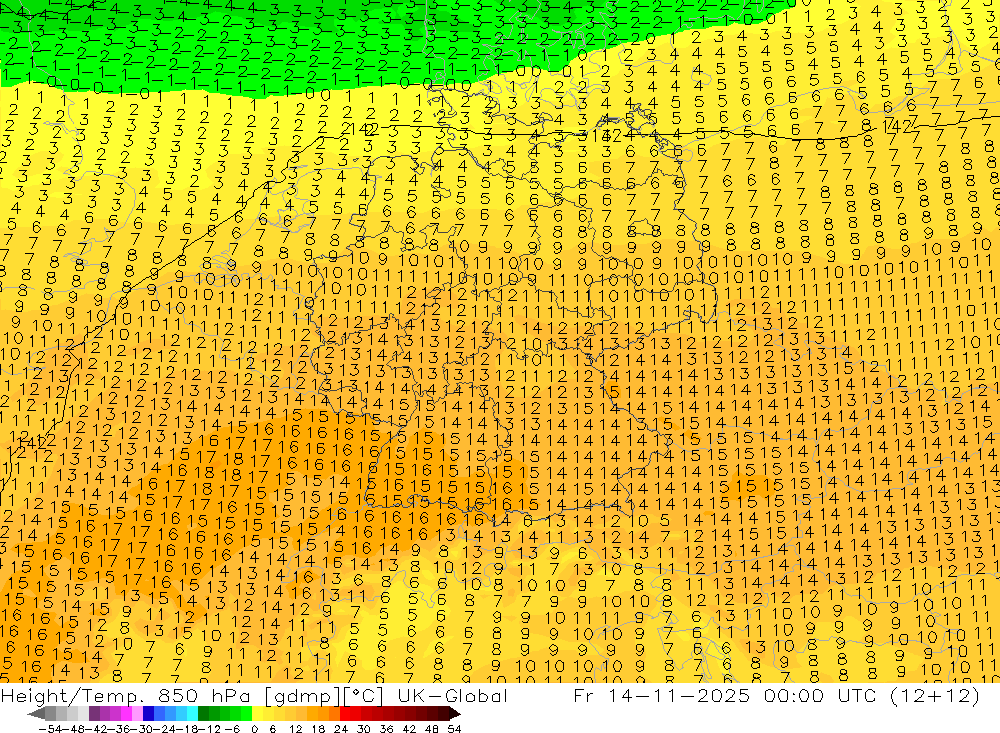Viewport: 1000px width, 733px height.
Task: Select the [°C] units label in title
Action: pyautogui.click(x=362, y=695)
